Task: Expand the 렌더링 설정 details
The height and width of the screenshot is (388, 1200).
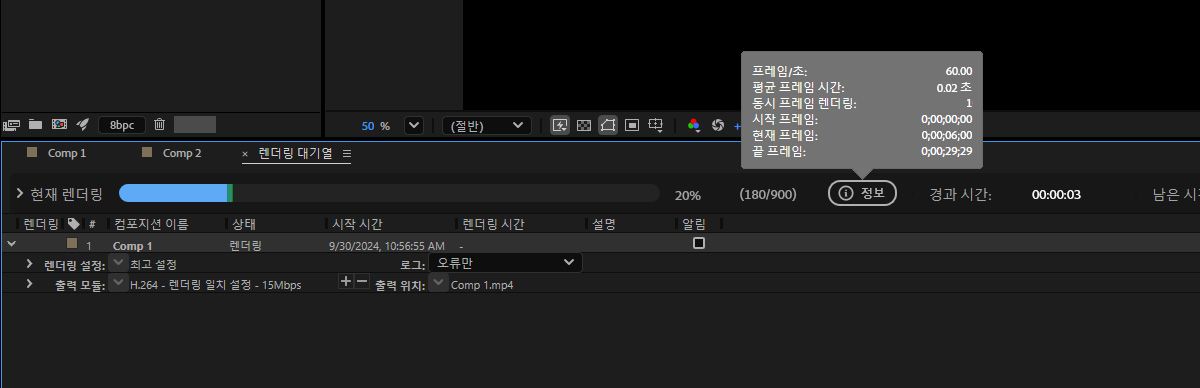Action: (30, 264)
